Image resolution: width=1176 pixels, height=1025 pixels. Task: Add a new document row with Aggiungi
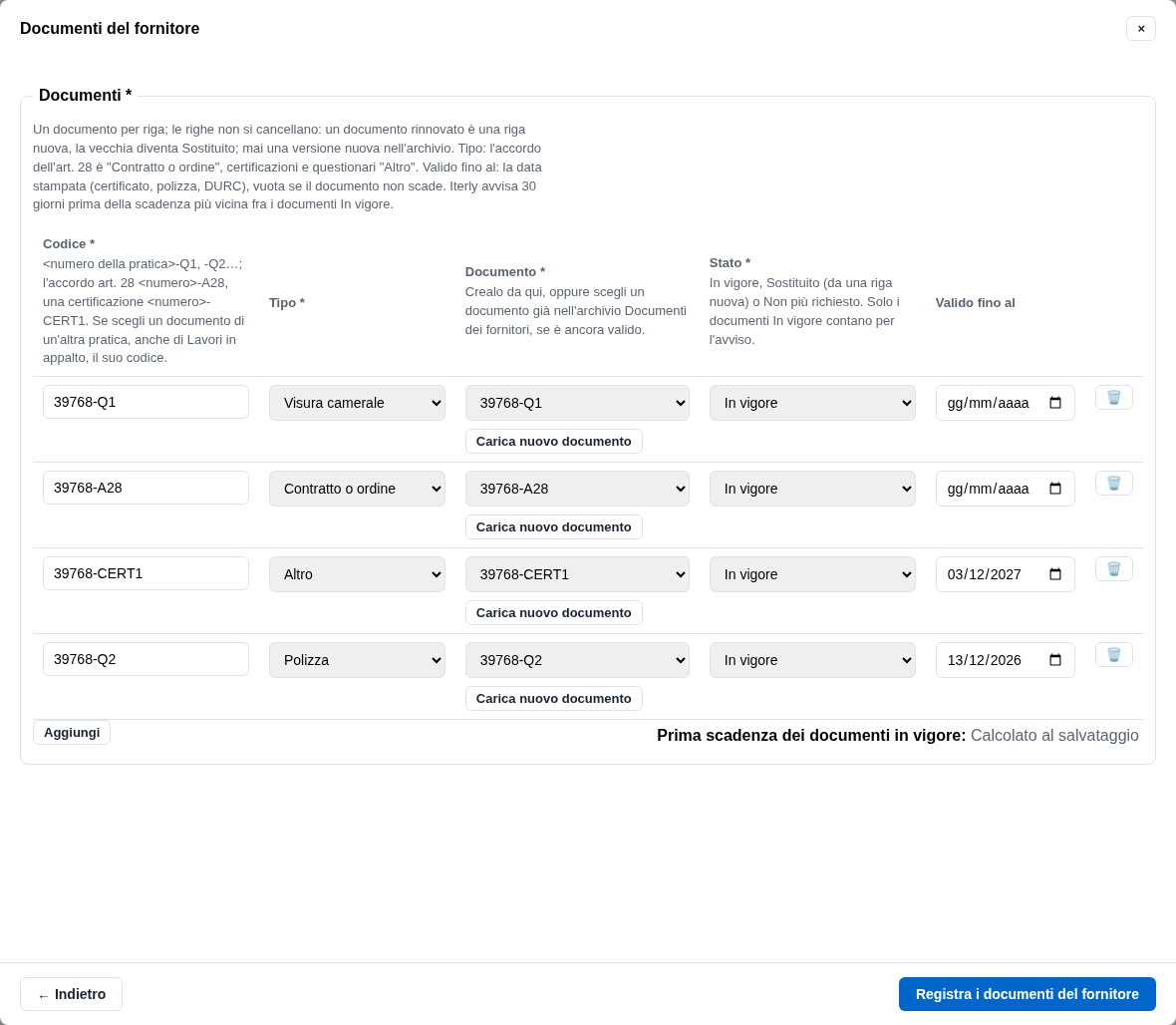(72, 733)
